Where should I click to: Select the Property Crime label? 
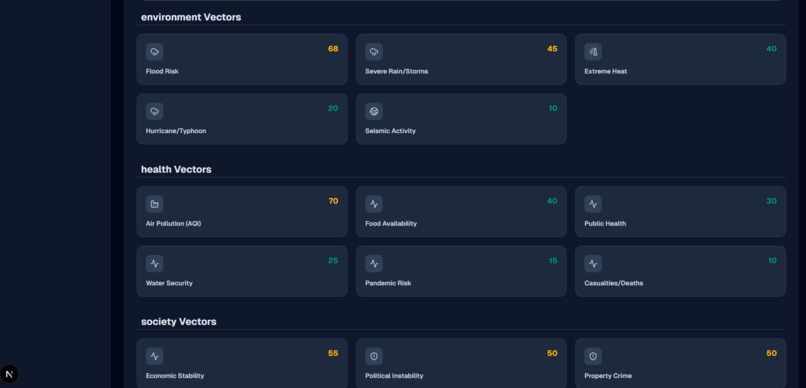pyautogui.click(x=608, y=376)
